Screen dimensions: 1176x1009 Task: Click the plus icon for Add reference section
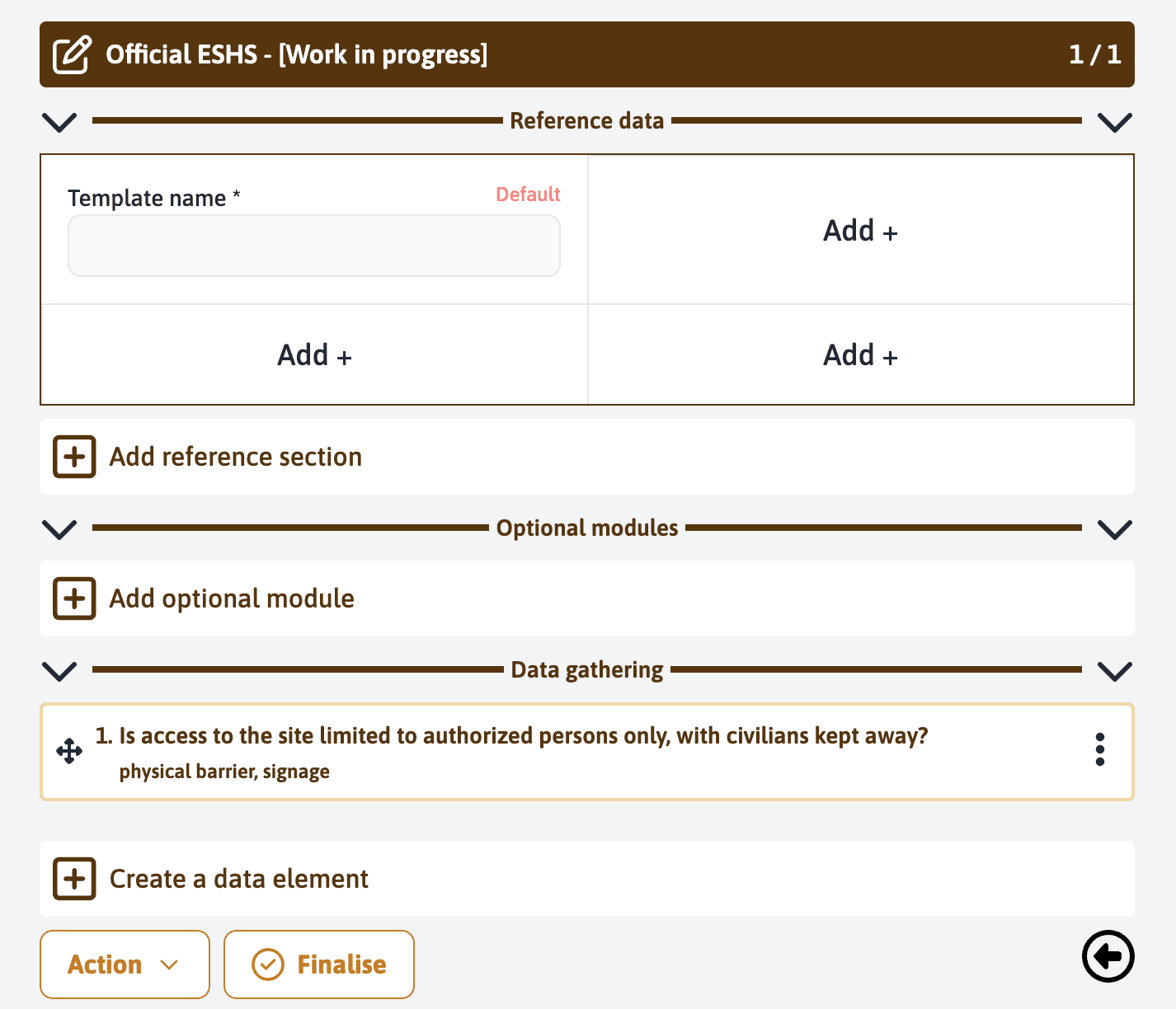coord(74,457)
